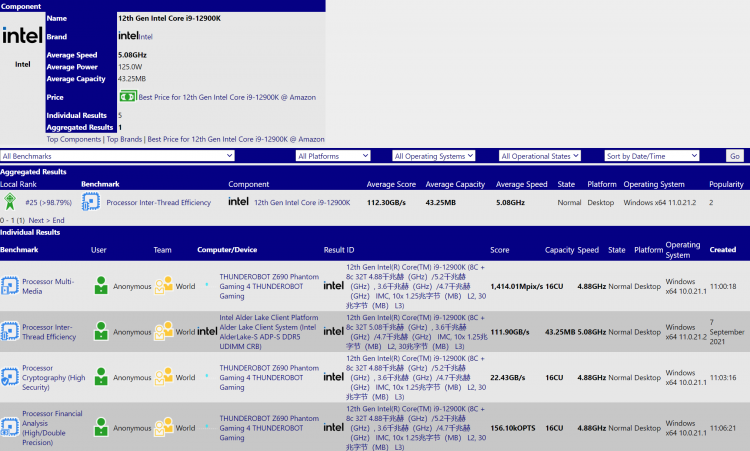Click the green money icon beside Best Price
The height and width of the screenshot is (451, 750).
(x=127, y=97)
